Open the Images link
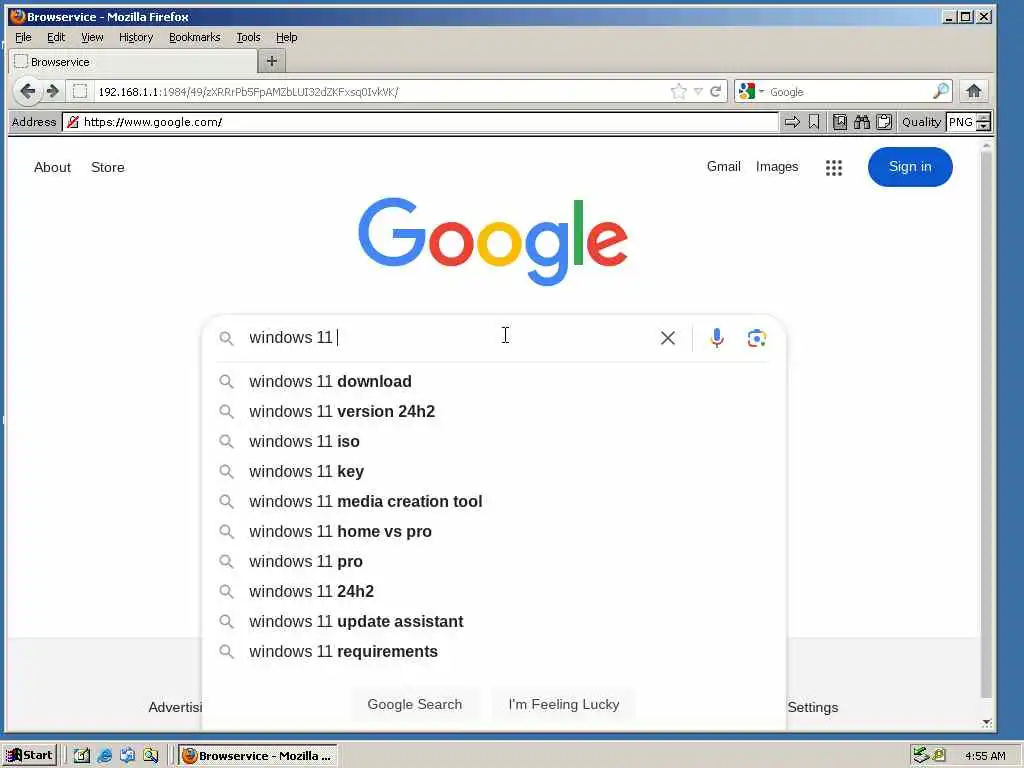1024x768 pixels. point(776,167)
